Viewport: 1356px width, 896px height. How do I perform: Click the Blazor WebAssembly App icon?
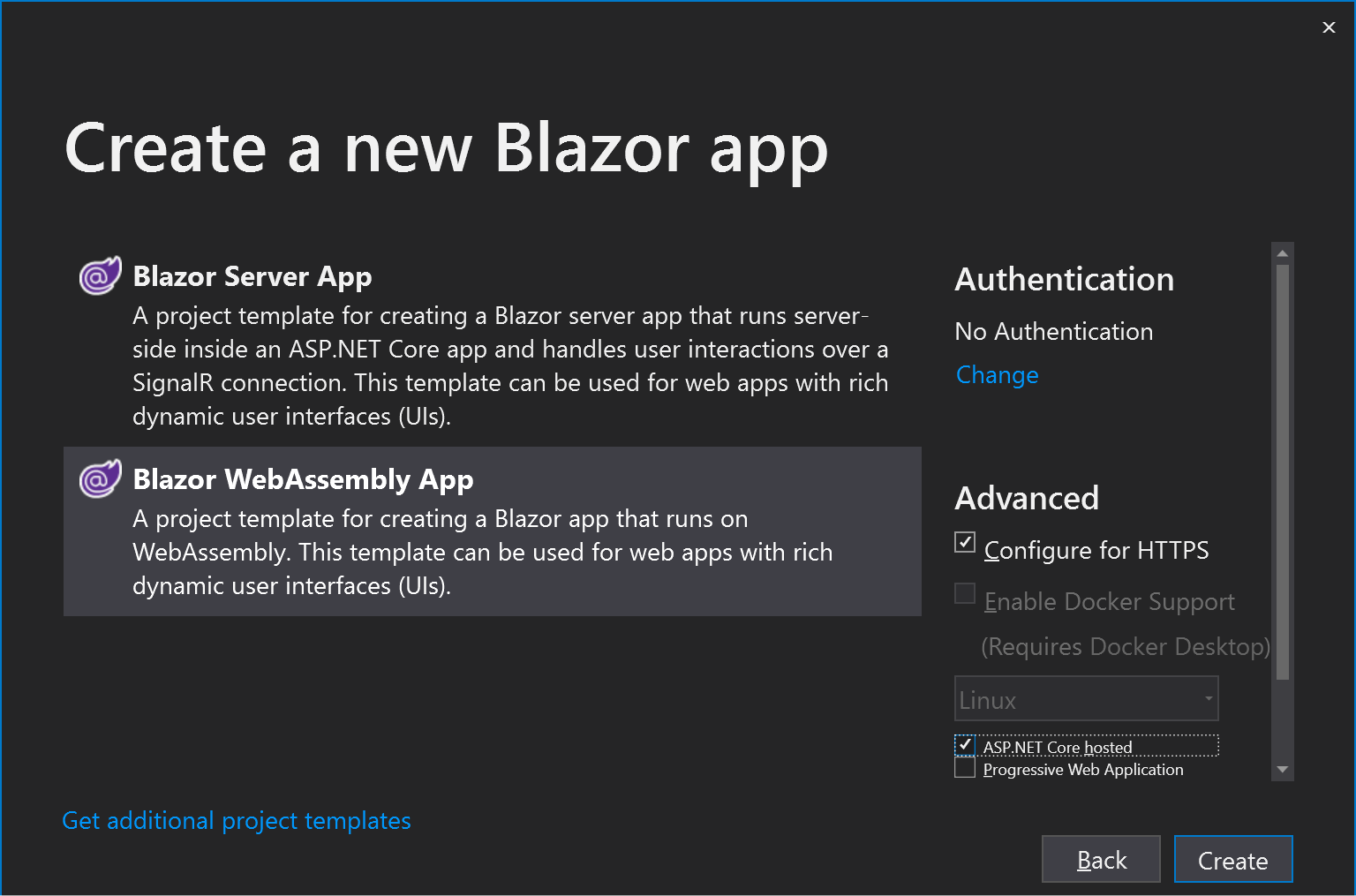click(100, 478)
